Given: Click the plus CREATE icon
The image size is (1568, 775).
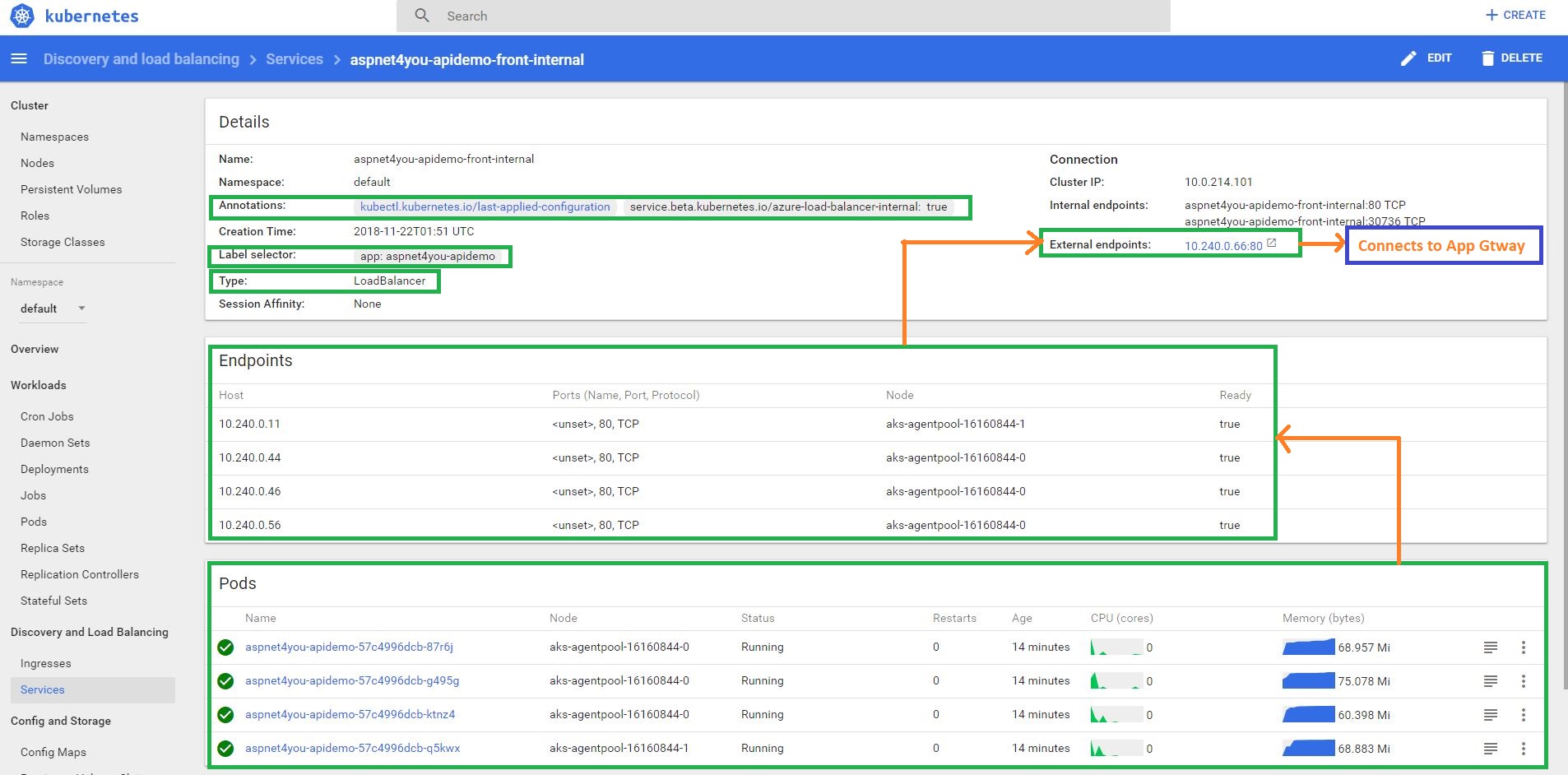Looking at the screenshot, I should coord(1491,15).
